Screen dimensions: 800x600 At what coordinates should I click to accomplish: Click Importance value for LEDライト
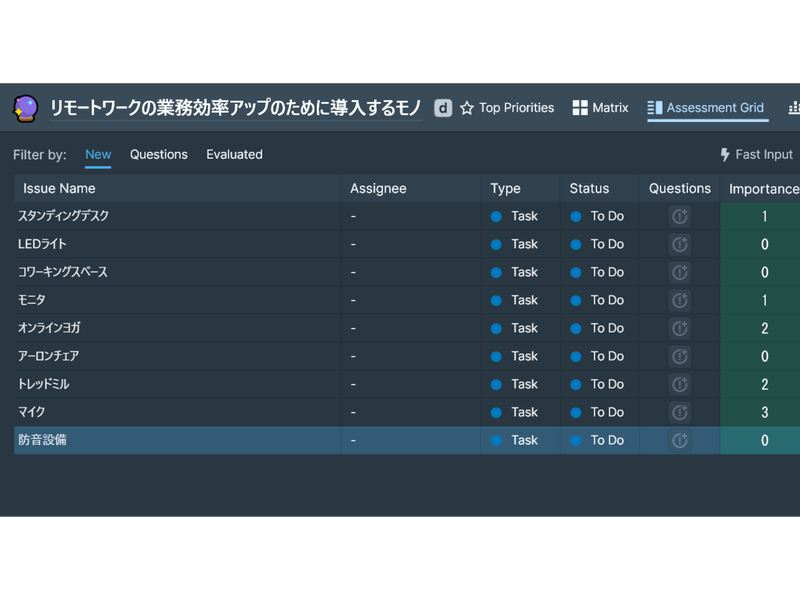point(764,244)
